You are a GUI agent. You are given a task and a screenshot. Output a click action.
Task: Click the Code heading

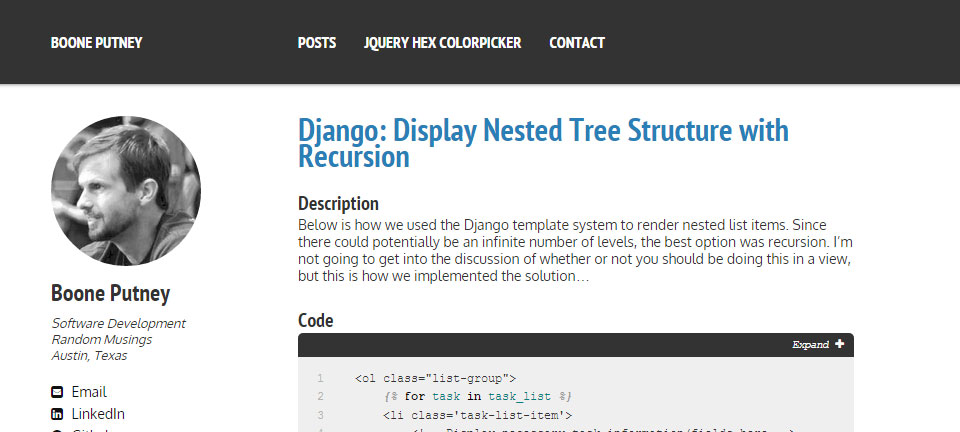[315, 321]
